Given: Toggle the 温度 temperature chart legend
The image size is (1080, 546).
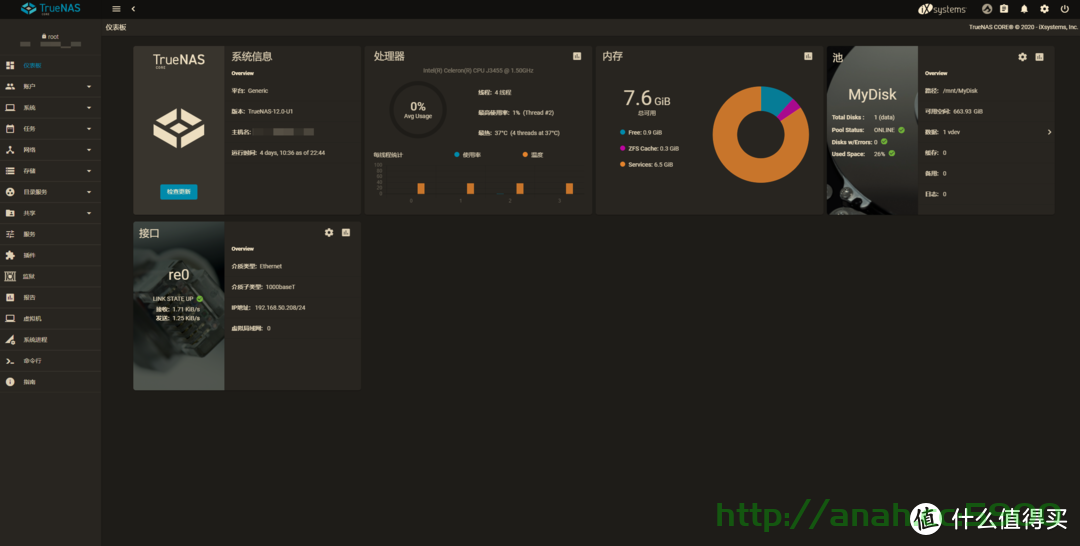Looking at the screenshot, I should 532,155.
